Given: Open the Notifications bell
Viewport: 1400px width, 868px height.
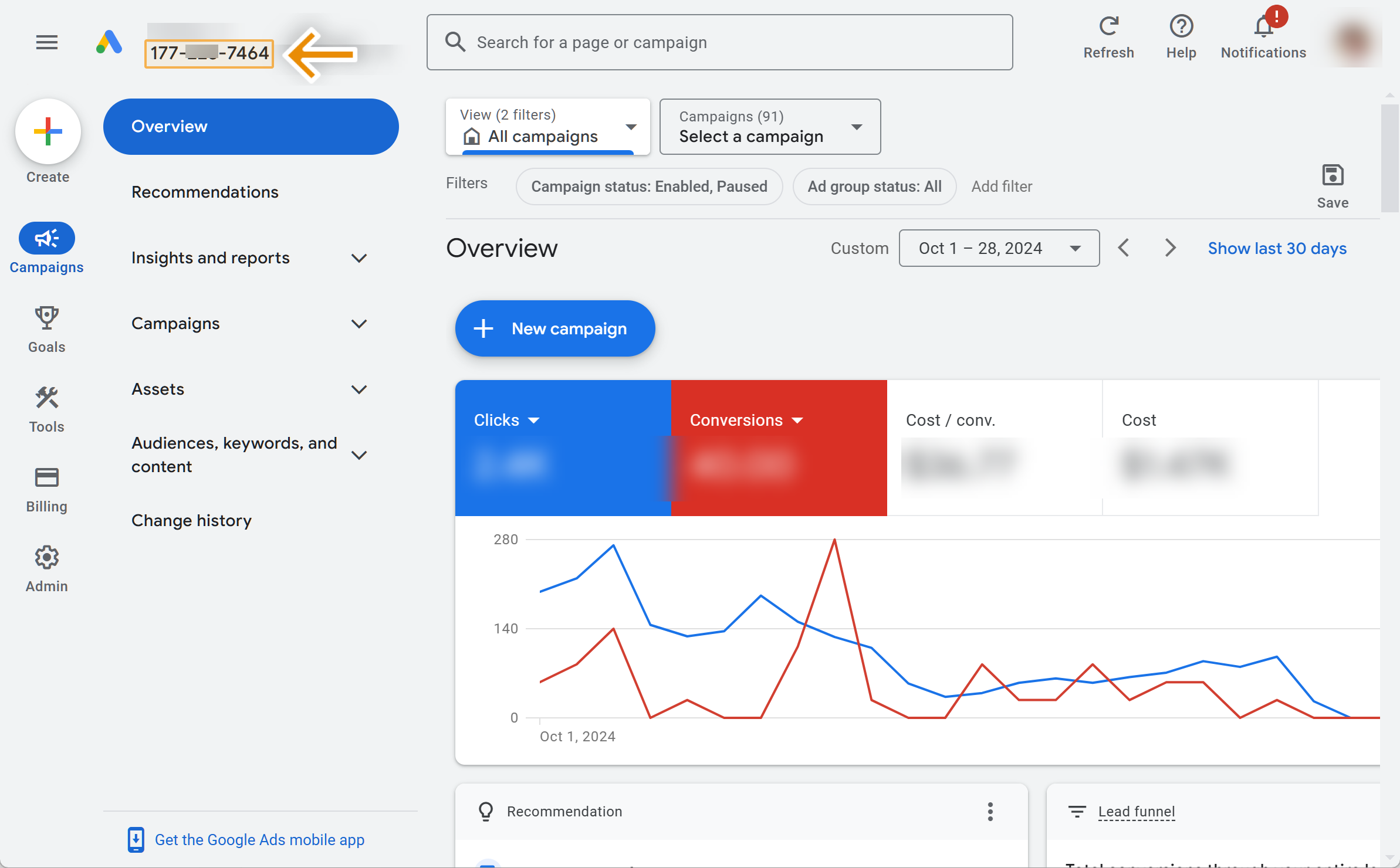Looking at the screenshot, I should [x=1263, y=27].
